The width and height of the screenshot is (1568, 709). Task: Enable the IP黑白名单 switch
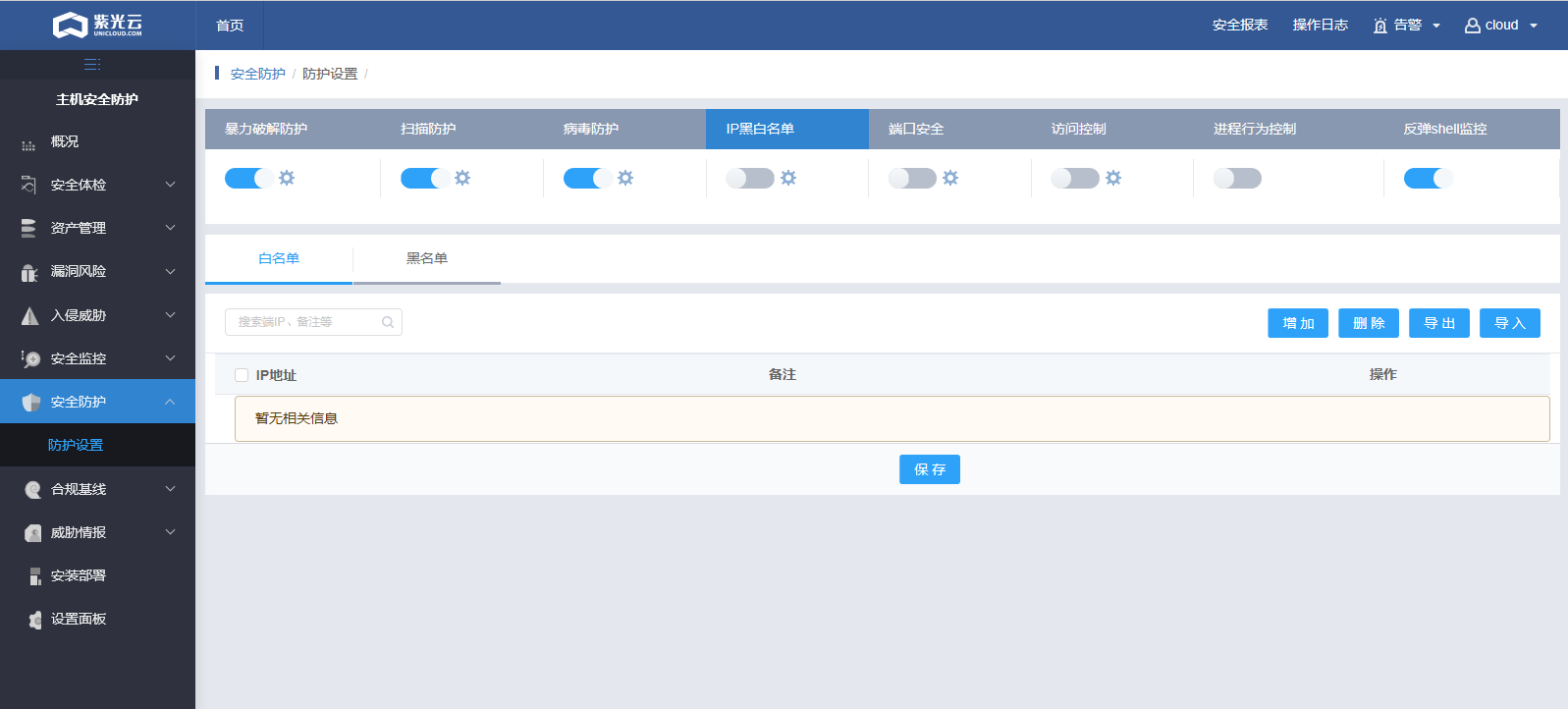point(750,178)
